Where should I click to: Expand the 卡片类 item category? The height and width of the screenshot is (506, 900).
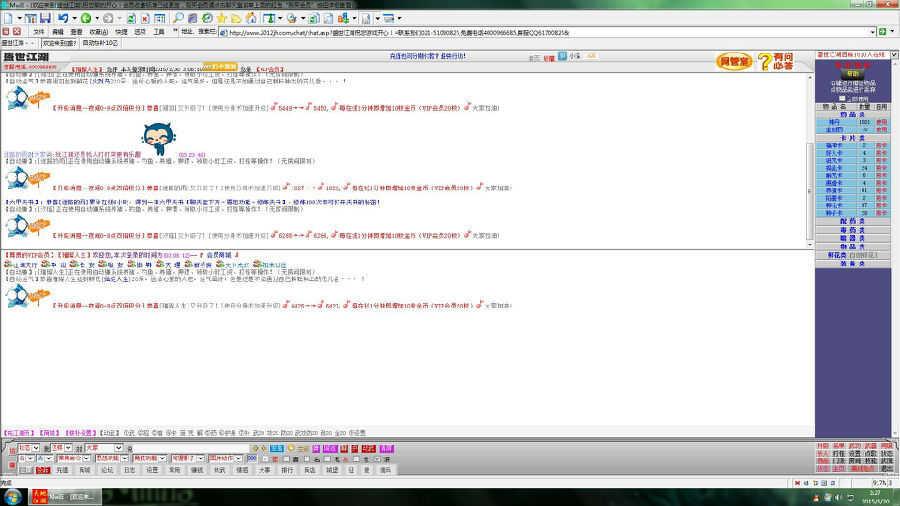pyautogui.click(x=852, y=138)
